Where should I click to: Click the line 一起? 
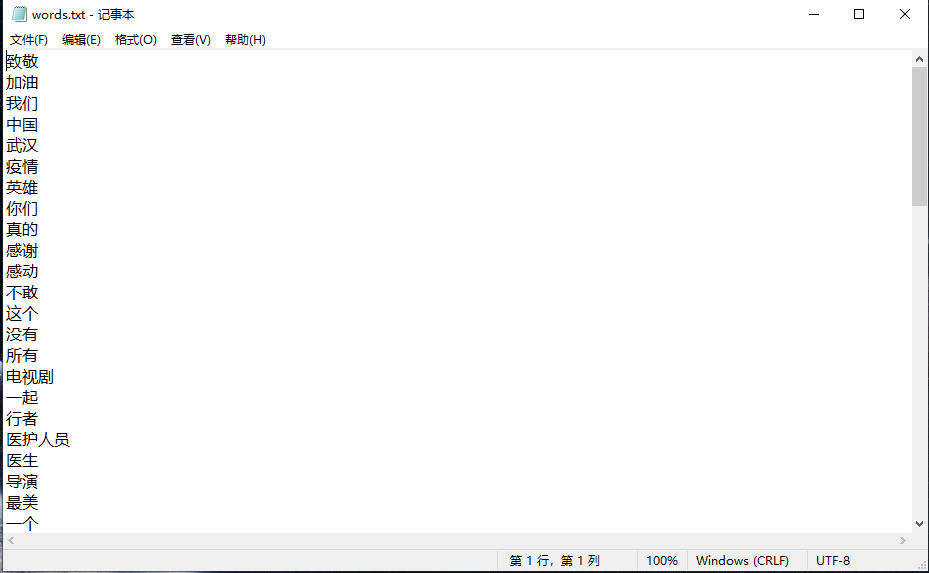coord(22,398)
